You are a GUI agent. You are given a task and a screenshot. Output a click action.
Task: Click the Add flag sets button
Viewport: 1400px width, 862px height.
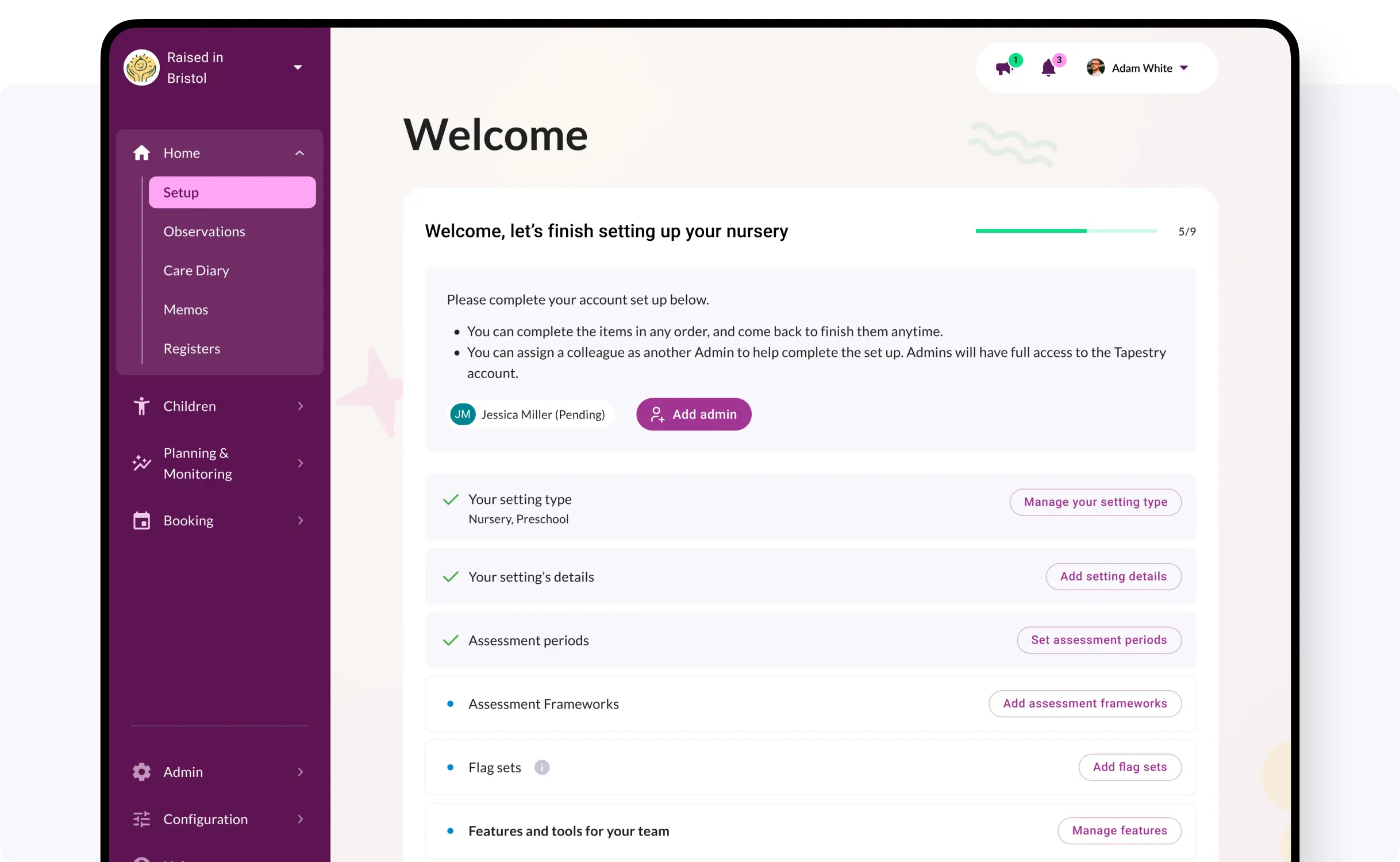pos(1130,767)
